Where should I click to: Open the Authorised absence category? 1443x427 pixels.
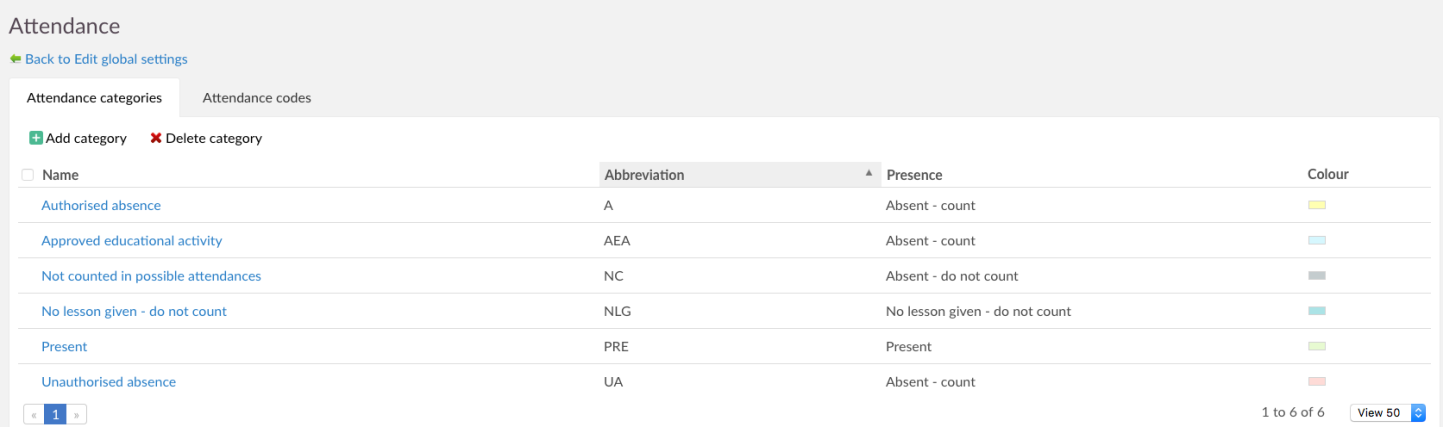[x=101, y=205]
